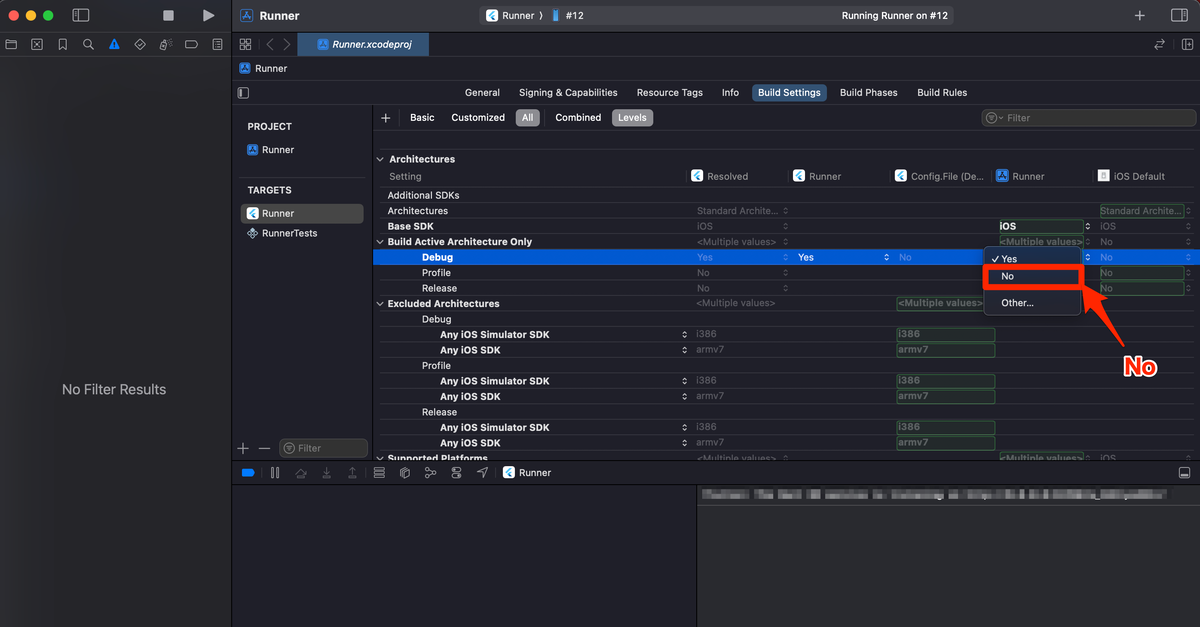1200x627 pixels.
Task: Choose Other... from the popup menu
Action: point(1032,303)
